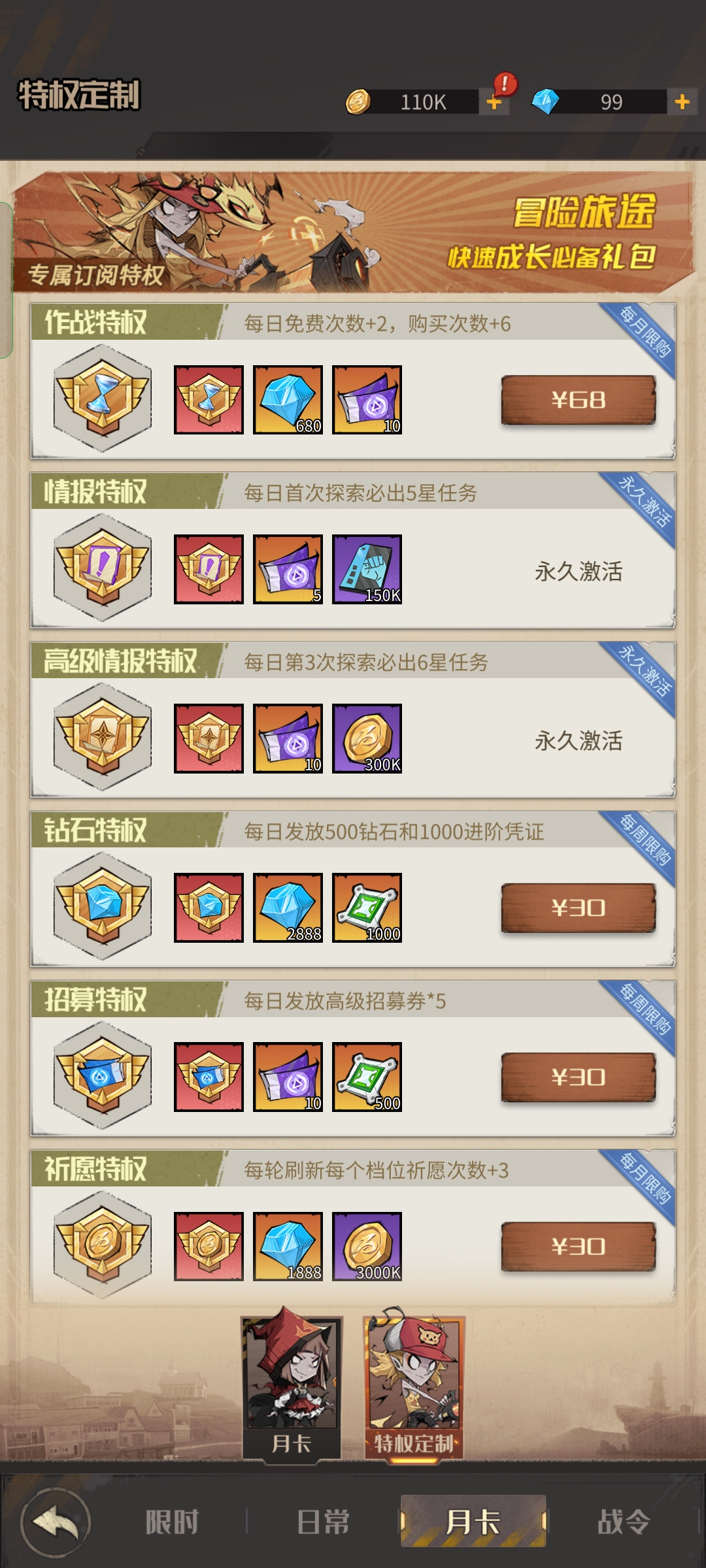
Task: Switch to the 日常 bottom tab
Action: pyautogui.click(x=323, y=1522)
